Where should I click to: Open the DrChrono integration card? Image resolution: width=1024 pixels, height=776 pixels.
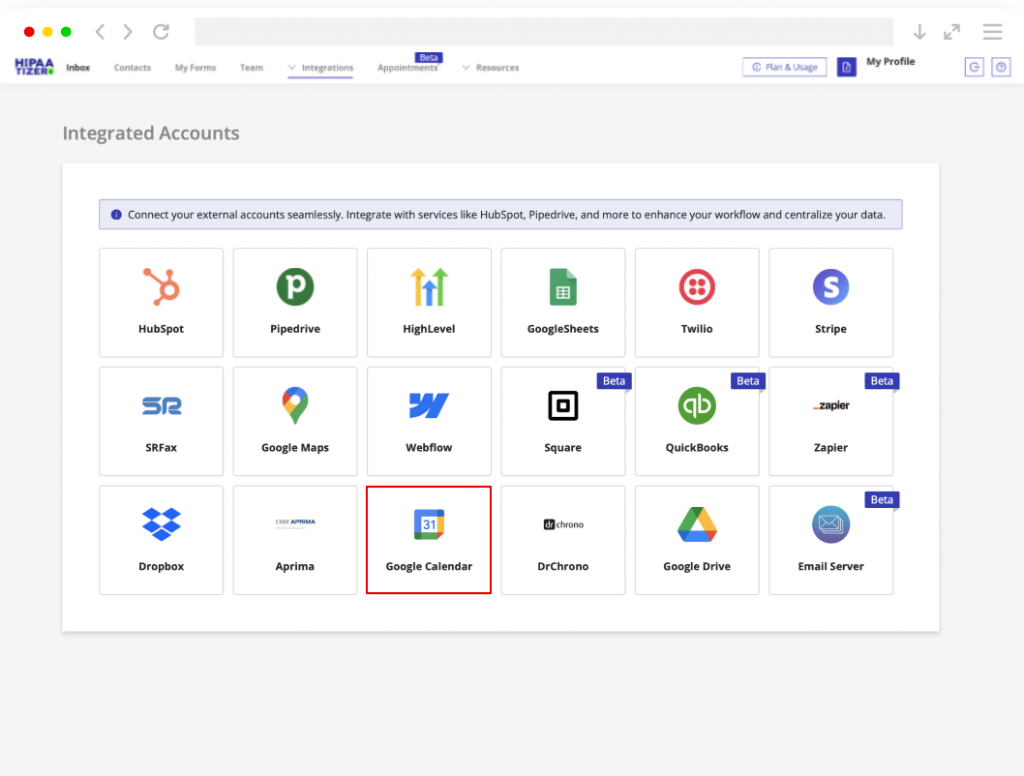point(563,540)
